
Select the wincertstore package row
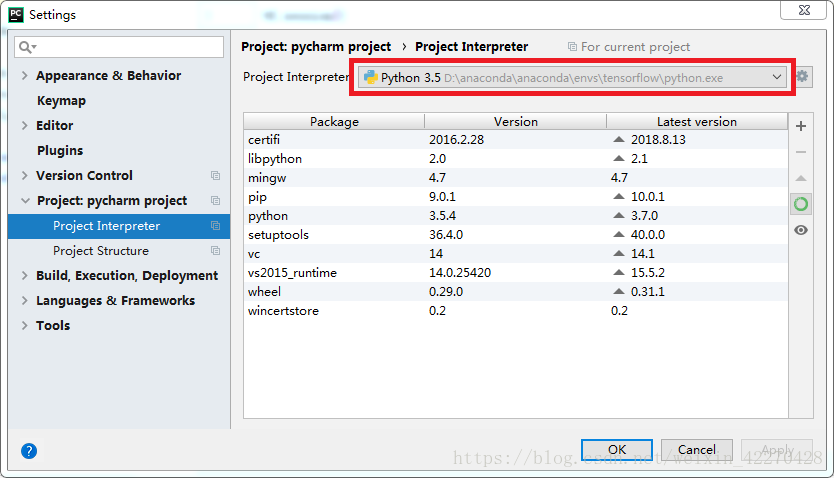tap(515, 311)
